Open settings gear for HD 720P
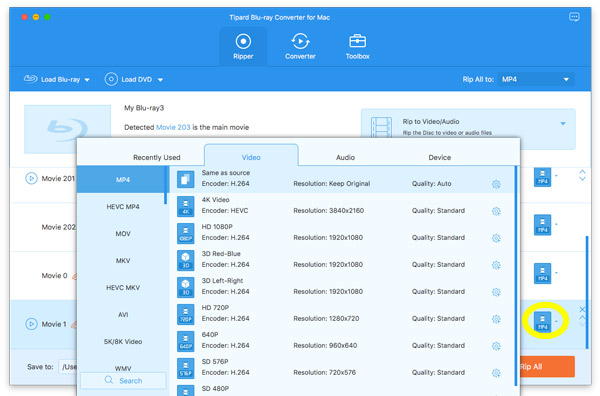 click(x=496, y=319)
